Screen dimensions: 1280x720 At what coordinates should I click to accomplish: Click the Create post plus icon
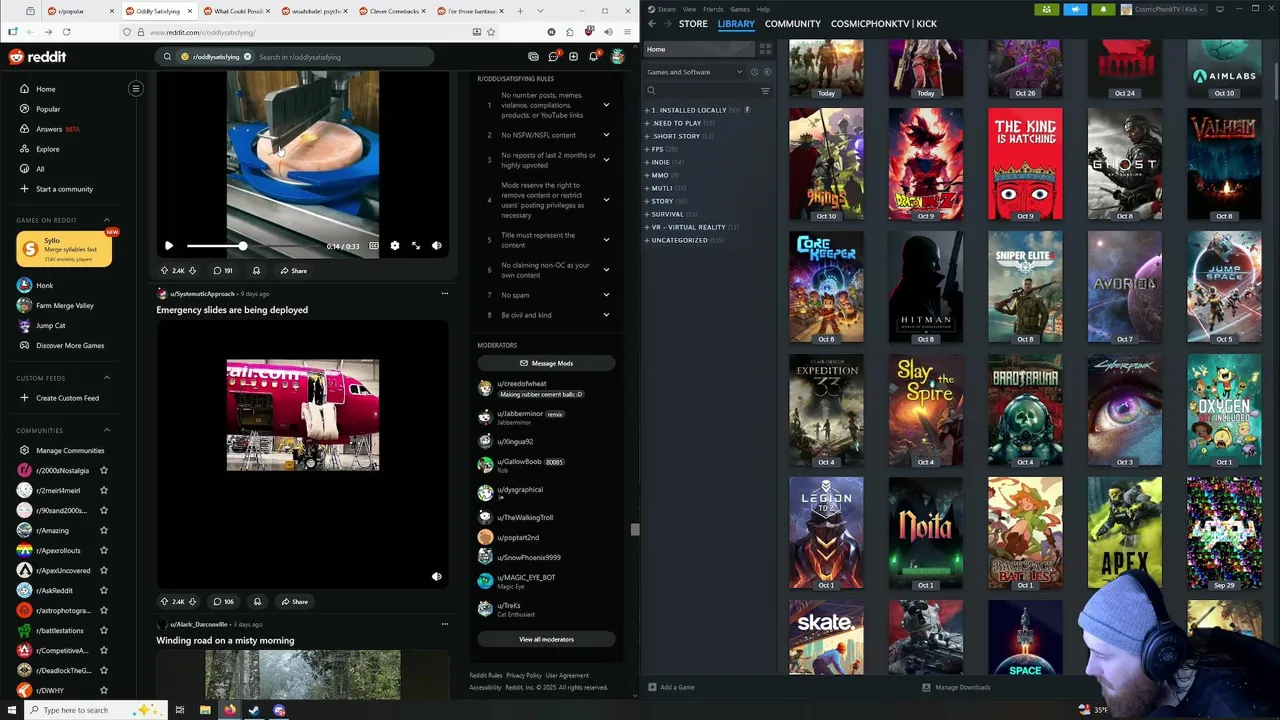573,57
